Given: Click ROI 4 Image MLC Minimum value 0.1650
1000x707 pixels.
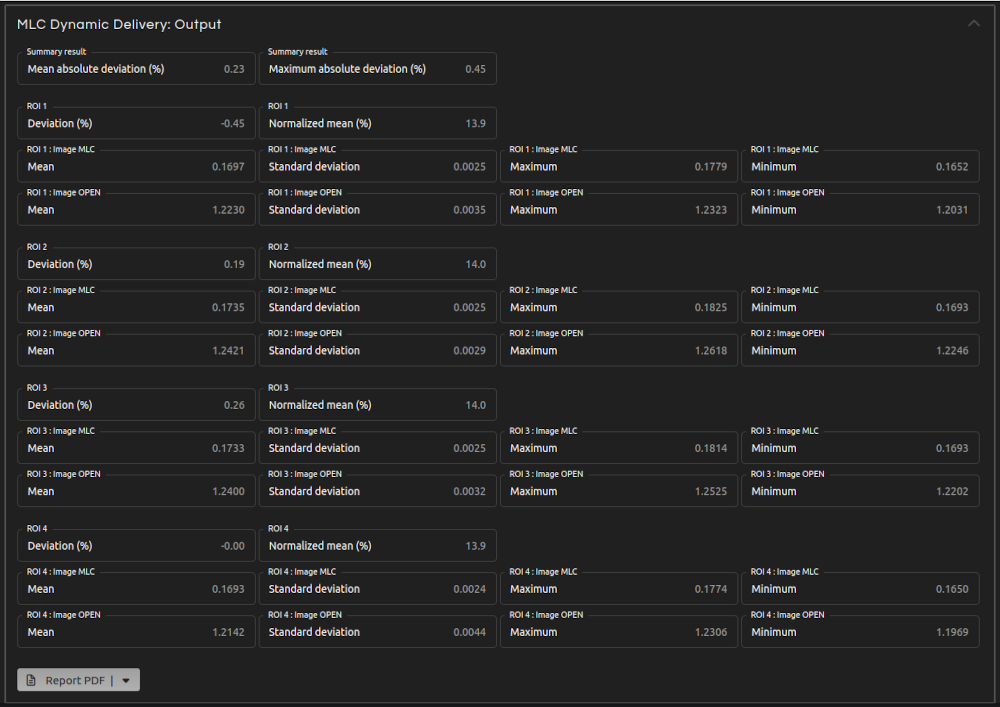Looking at the screenshot, I should 952,590.
